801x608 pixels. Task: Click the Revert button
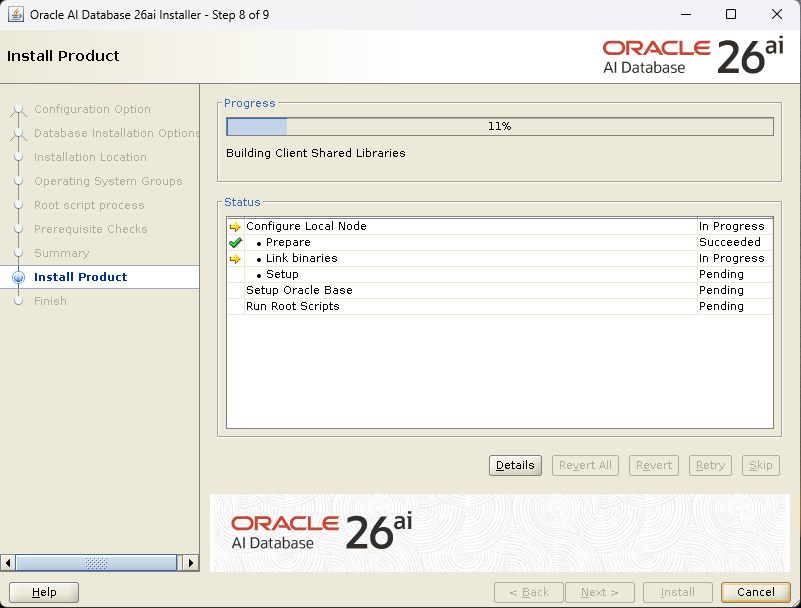[653, 465]
